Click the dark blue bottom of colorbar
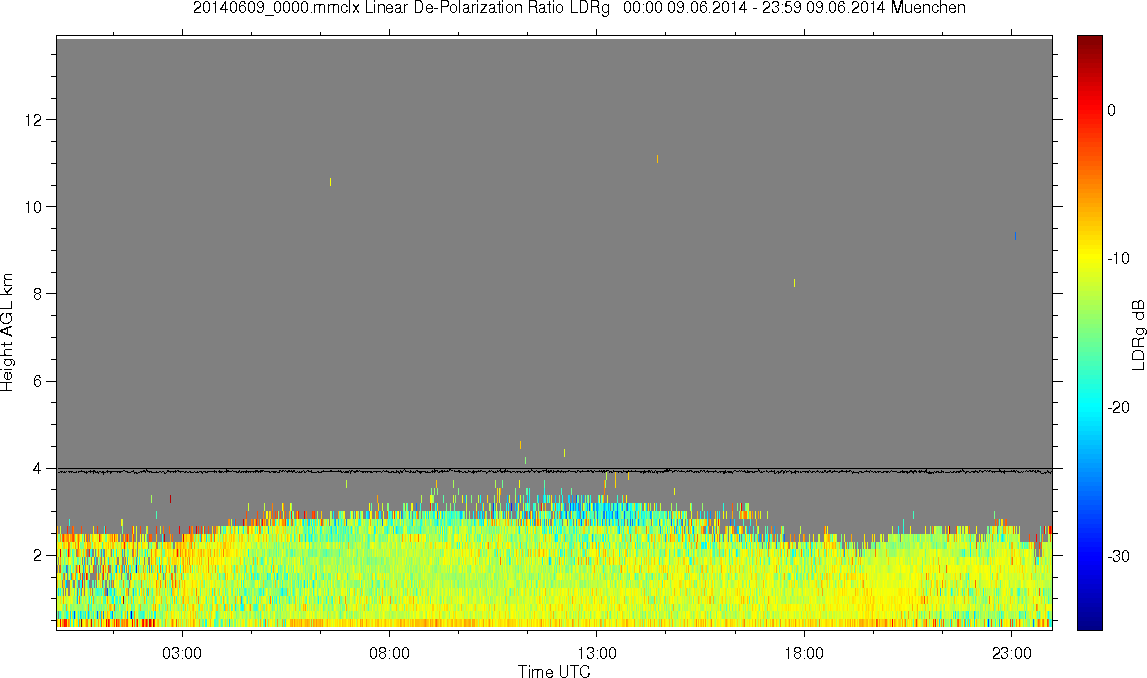 pyautogui.click(x=1089, y=622)
